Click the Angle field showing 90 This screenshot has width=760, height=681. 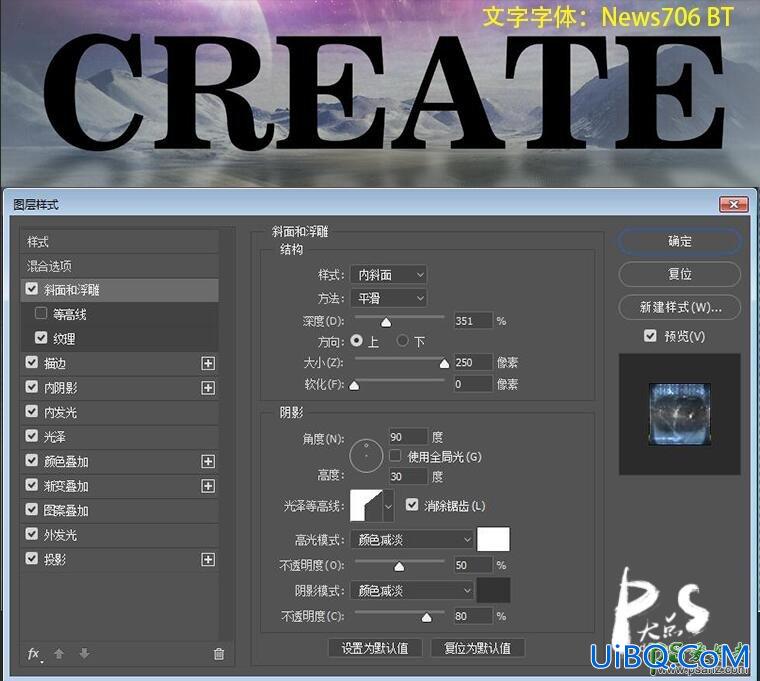coord(408,437)
